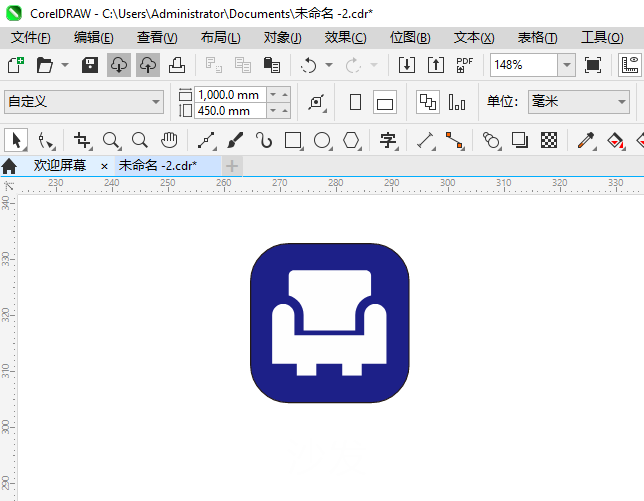The width and height of the screenshot is (644, 501).
Task: Click the Import down-arrow icon
Action: coord(407,65)
